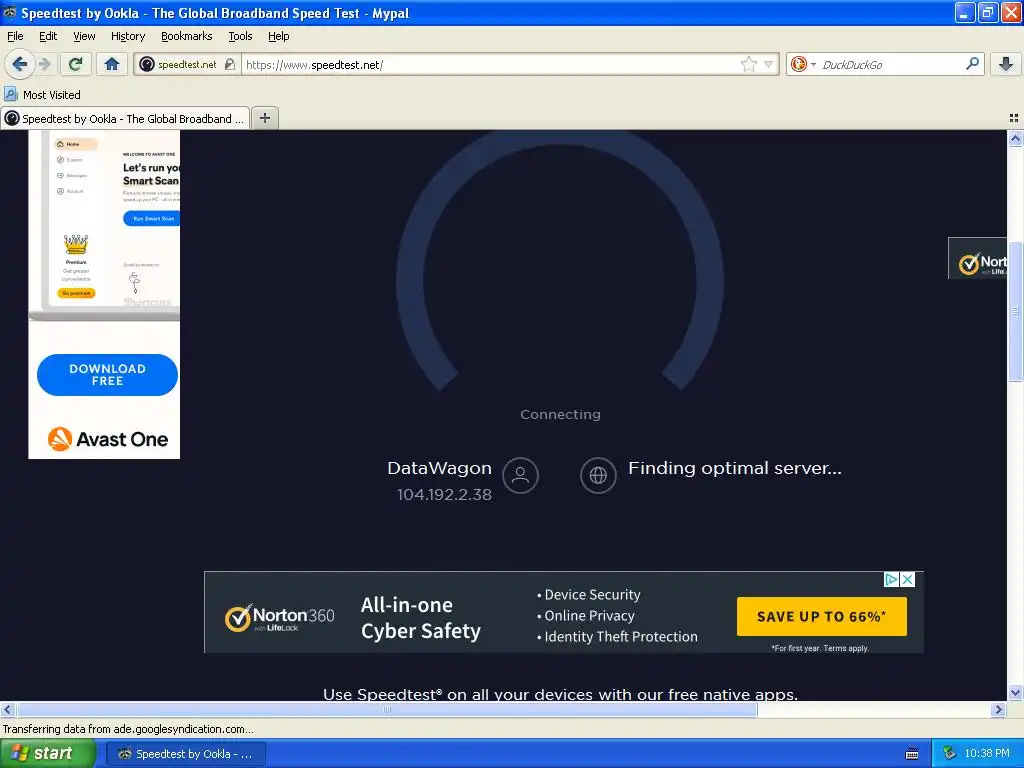Click the magnifier search icon
Image resolution: width=1024 pixels, height=768 pixels.
pos(972,63)
